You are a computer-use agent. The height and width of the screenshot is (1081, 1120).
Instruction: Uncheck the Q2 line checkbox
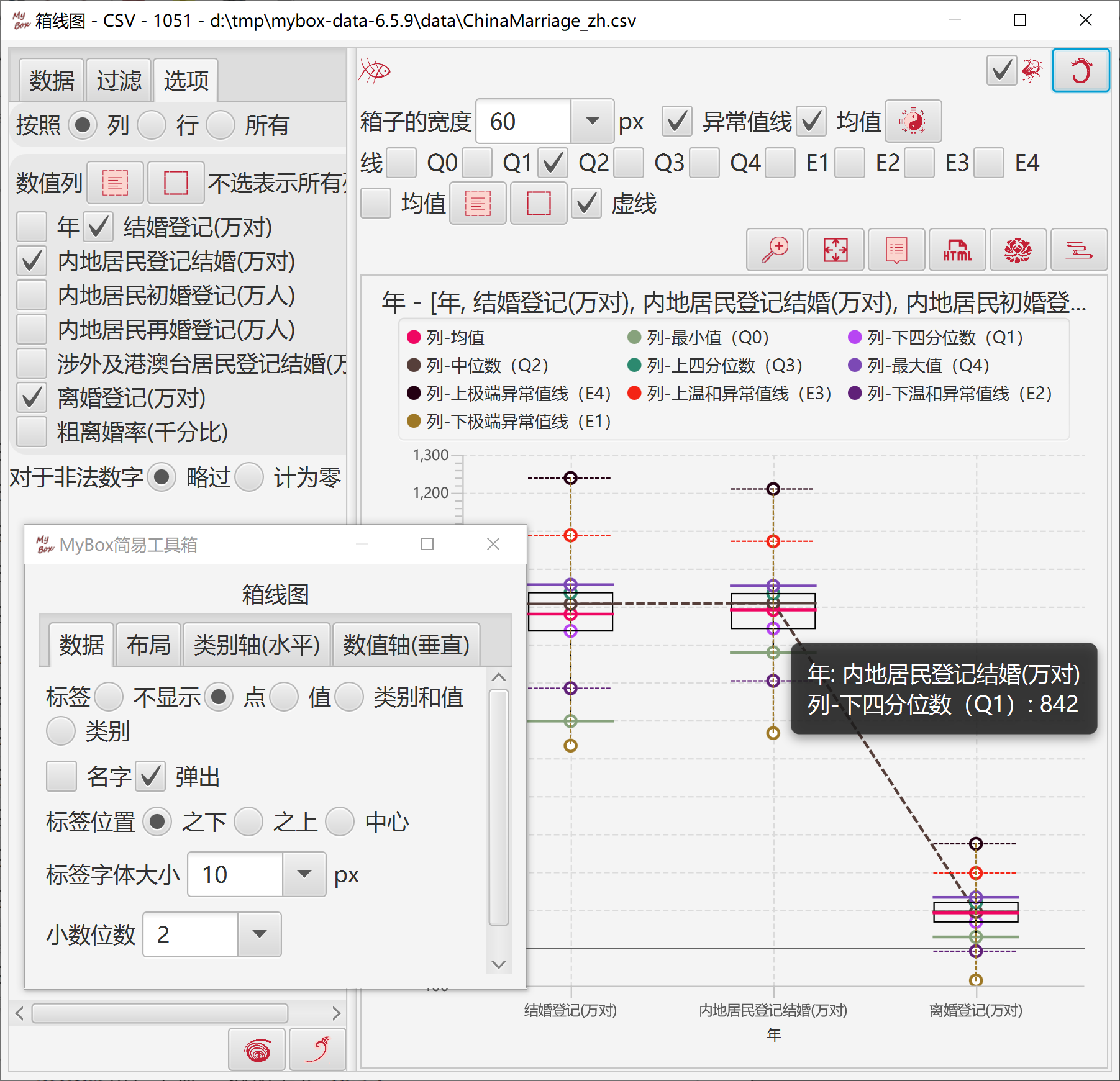point(553,163)
